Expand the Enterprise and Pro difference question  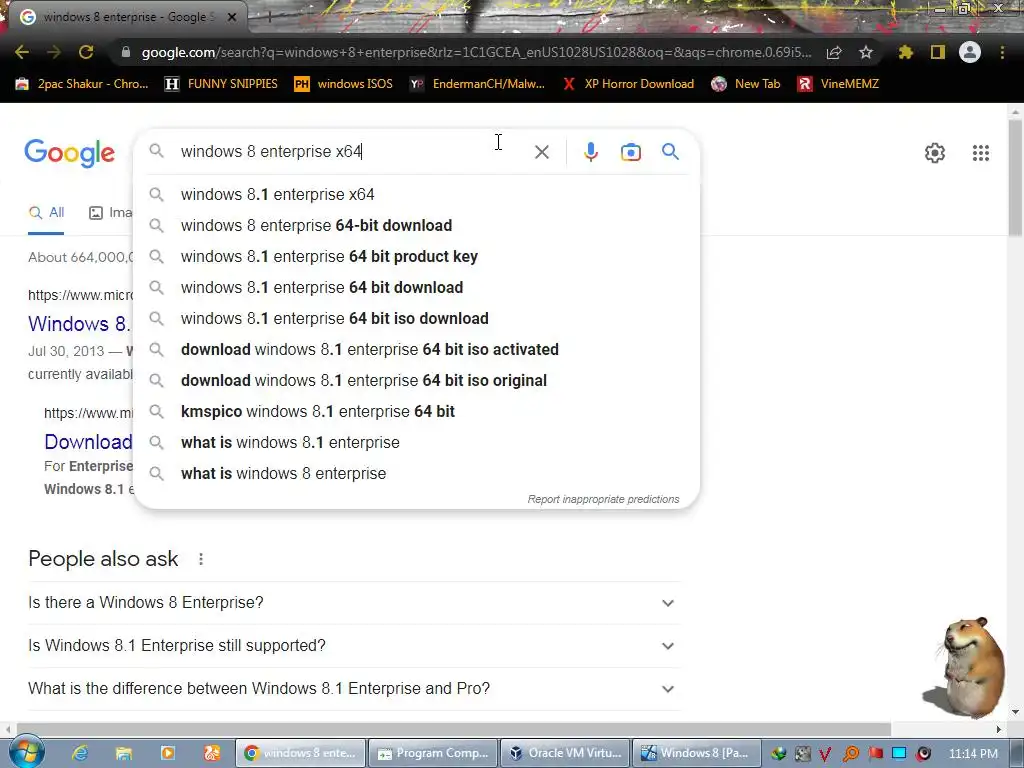point(354,689)
